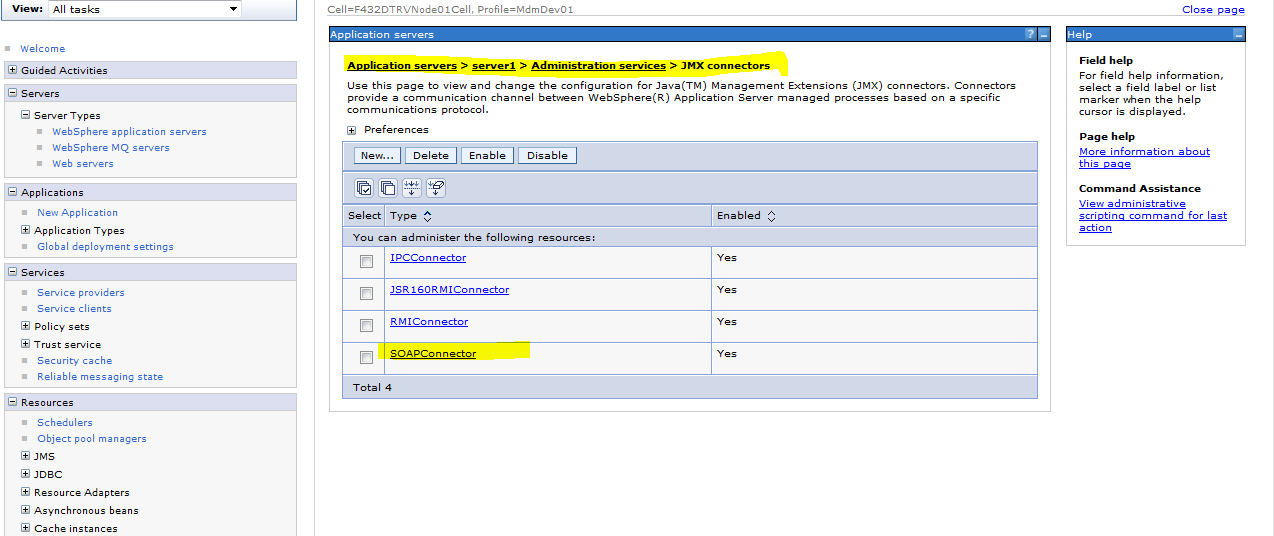The image size is (1274, 536).
Task: Collapse the Servers navigation section
Action: click(x=12, y=93)
